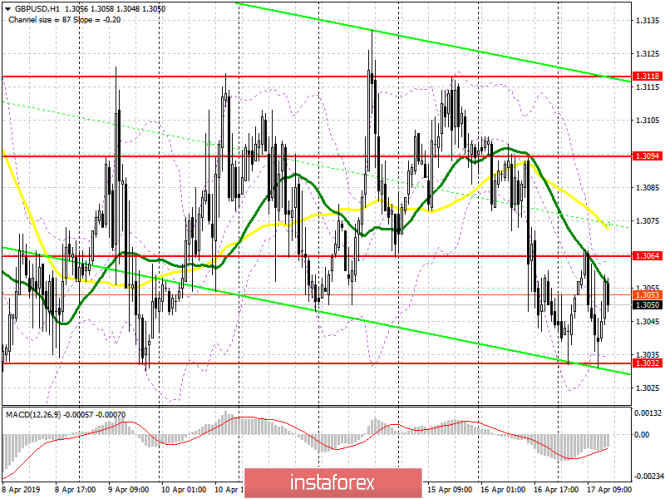Select the 1.3075 price scale value
Viewport: 665px width, 499px height.
tap(648, 221)
